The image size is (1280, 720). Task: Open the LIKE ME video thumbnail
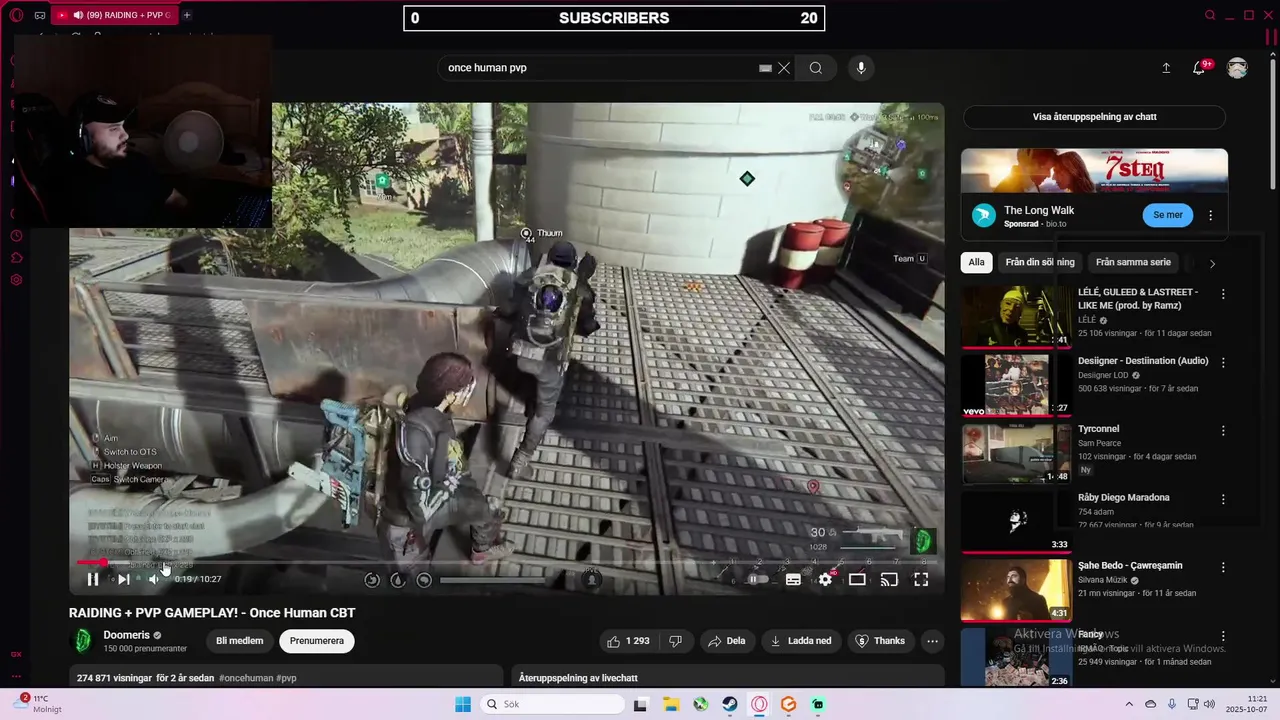tap(1016, 317)
